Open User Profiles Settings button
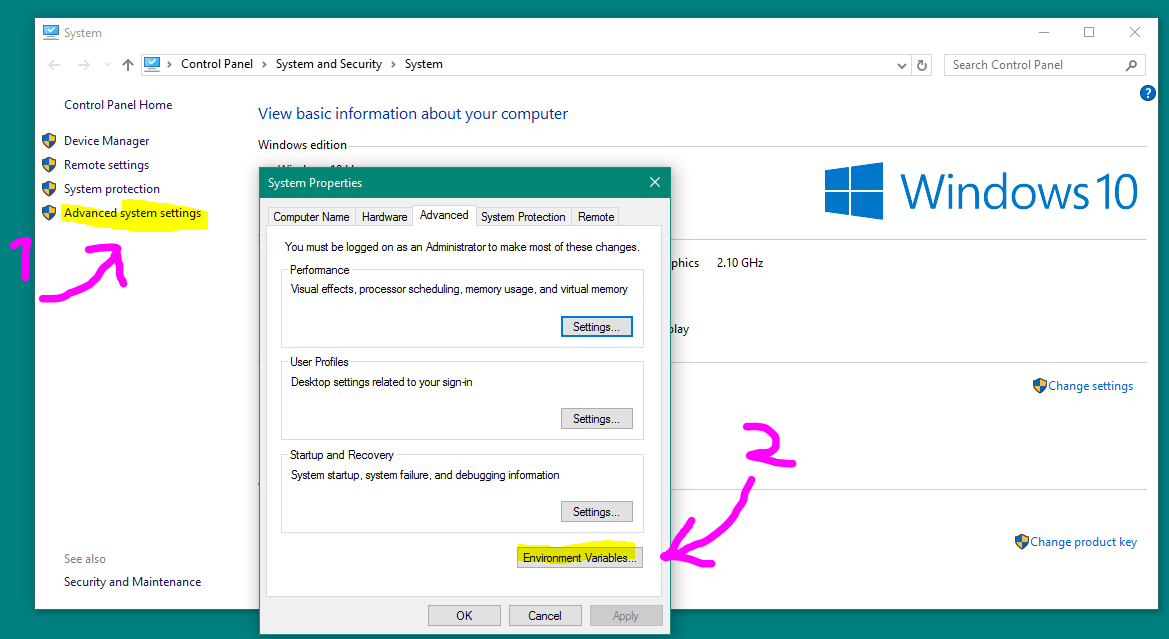 click(x=596, y=419)
